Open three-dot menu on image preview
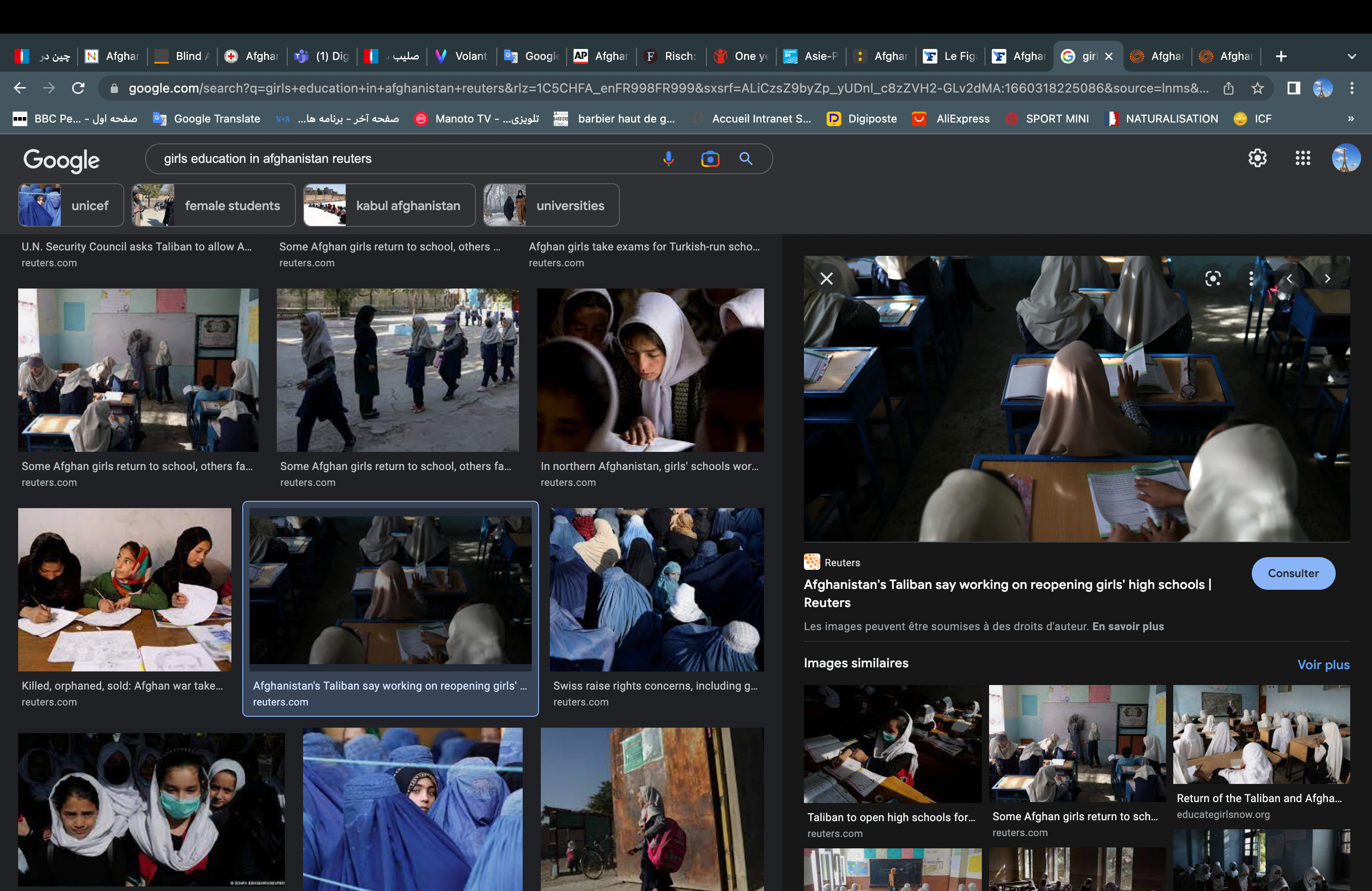 1250,279
